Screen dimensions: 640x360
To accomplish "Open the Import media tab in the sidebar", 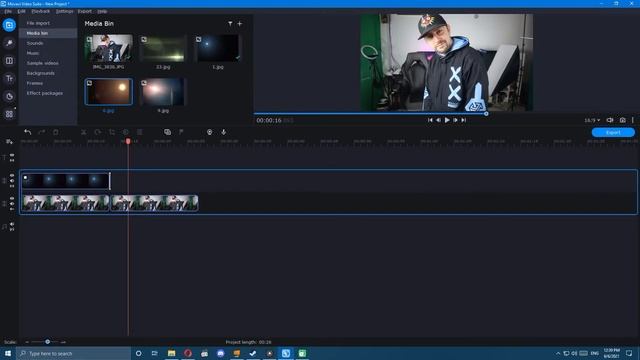I will (x=9, y=25).
